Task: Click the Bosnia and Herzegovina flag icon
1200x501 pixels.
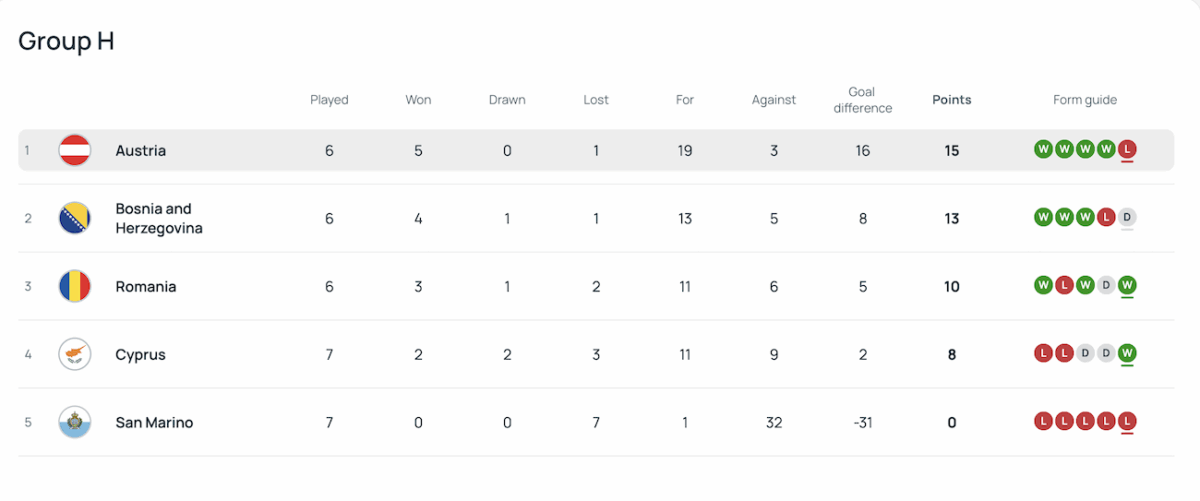Action: click(75, 218)
